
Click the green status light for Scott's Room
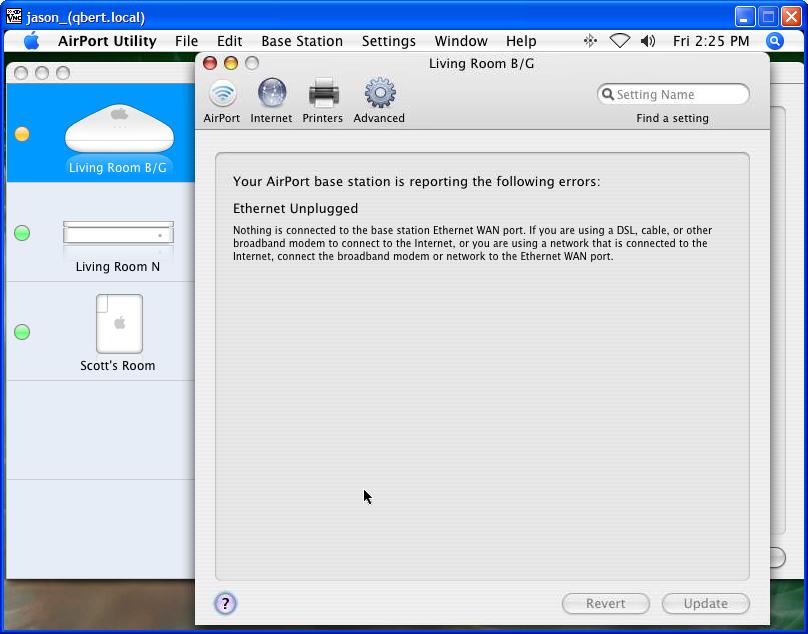[22, 332]
